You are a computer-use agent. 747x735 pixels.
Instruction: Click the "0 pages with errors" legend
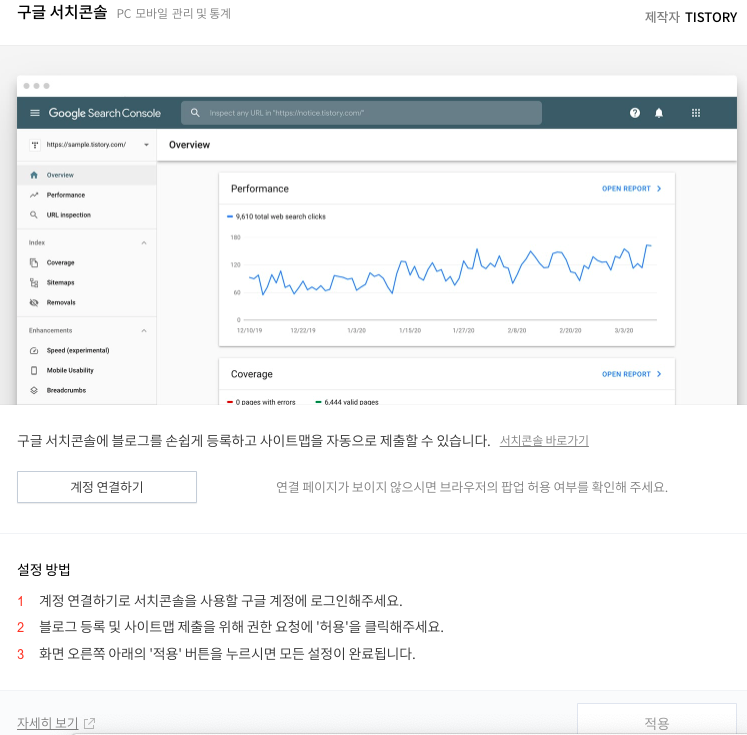tap(262, 402)
